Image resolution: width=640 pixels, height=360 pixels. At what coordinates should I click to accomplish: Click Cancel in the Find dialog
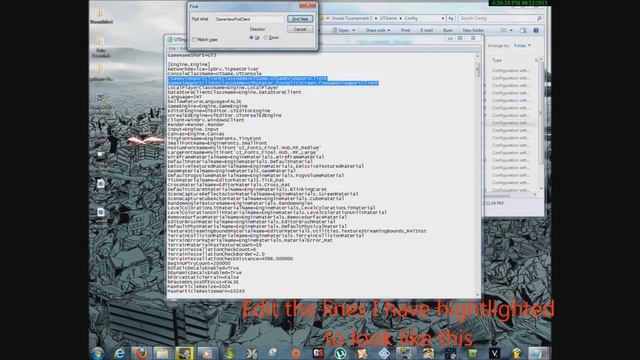pyautogui.click(x=300, y=29)
